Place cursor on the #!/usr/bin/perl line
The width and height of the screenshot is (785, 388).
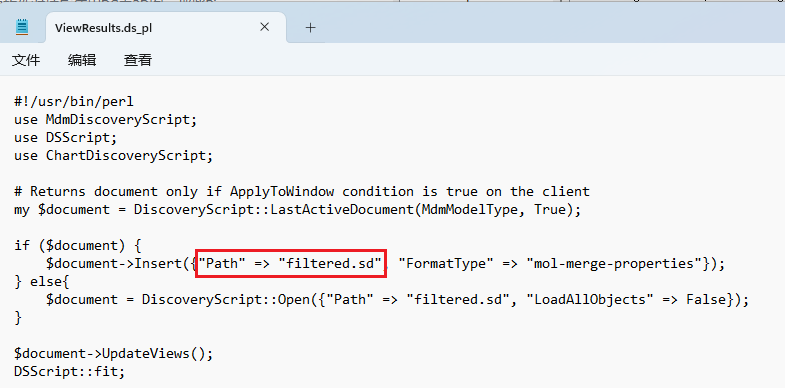[x=74, y=102]
